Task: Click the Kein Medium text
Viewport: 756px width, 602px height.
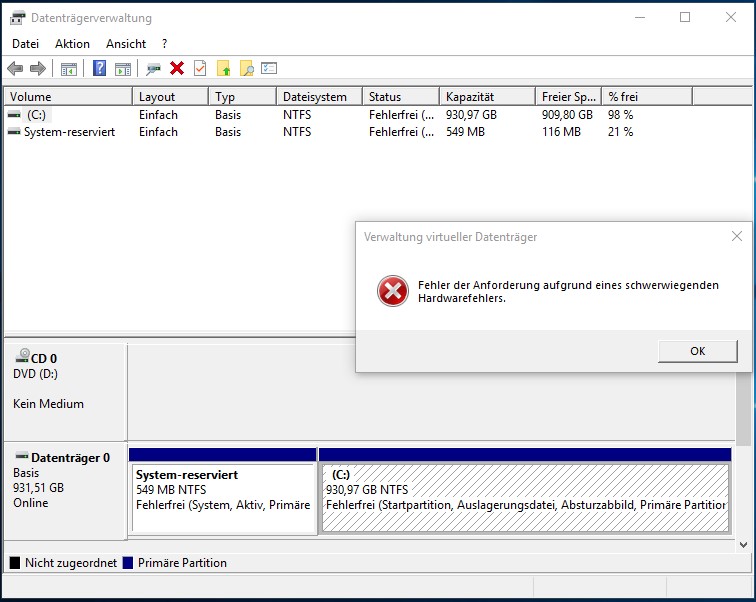Action: click(x=48, y=403)
